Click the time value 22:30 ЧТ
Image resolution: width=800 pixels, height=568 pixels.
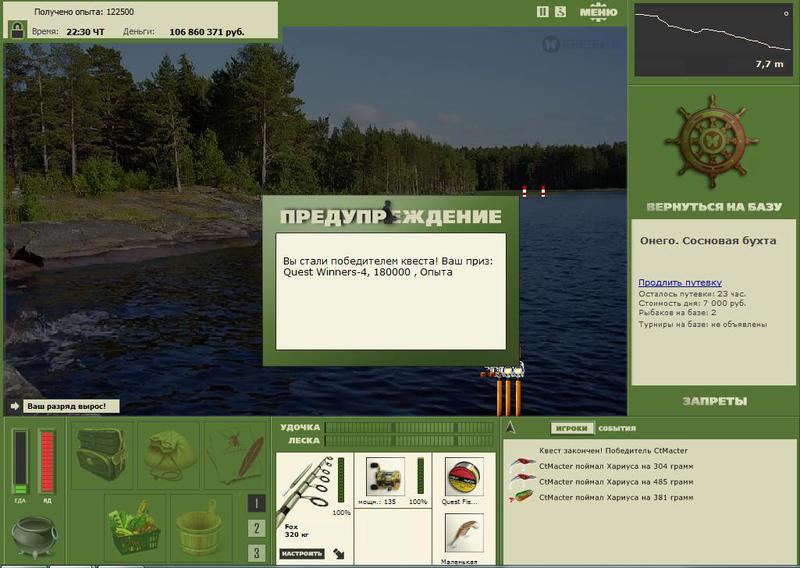(x=85, y=32)
